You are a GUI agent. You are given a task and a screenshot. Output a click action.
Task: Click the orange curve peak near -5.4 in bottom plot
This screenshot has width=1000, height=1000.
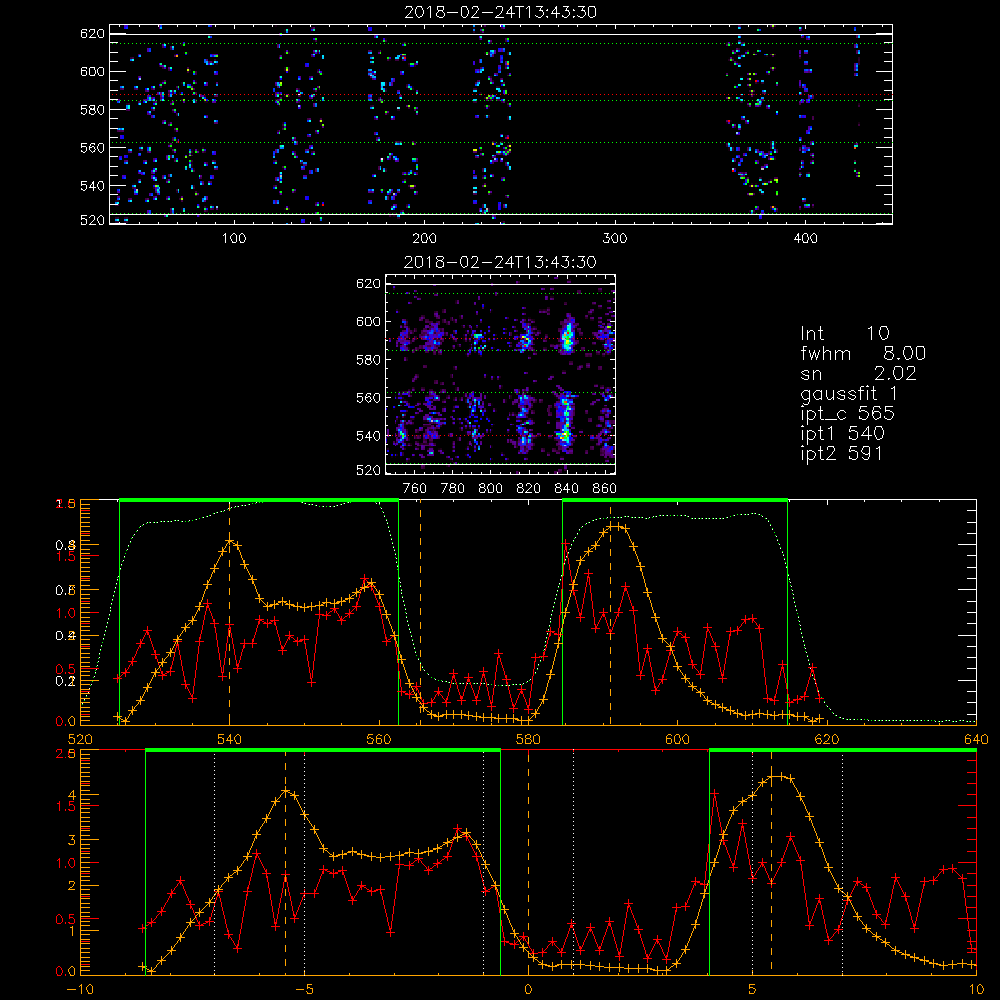click(286, 791)
